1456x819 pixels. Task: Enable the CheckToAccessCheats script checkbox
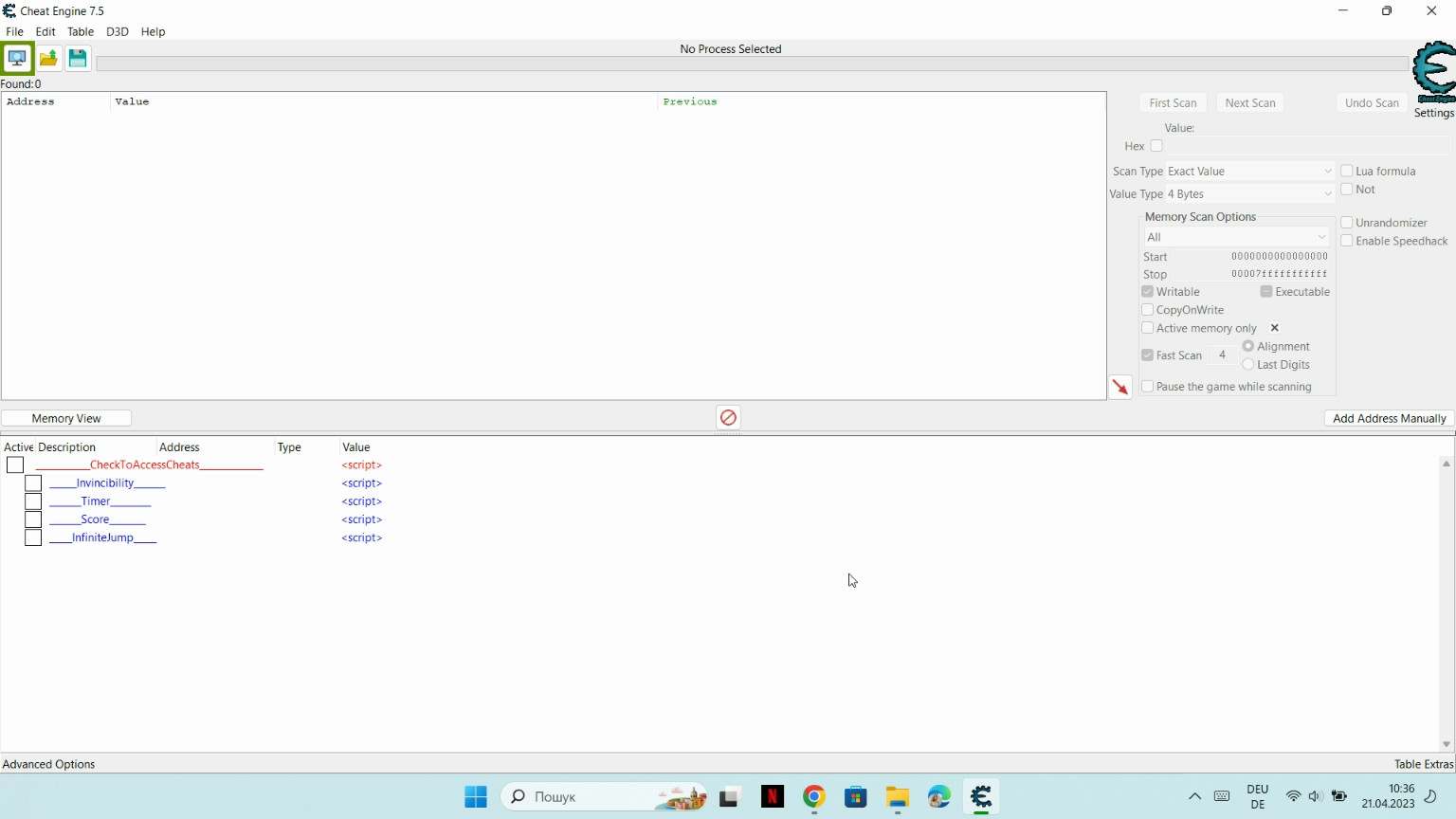pos(15,465)
